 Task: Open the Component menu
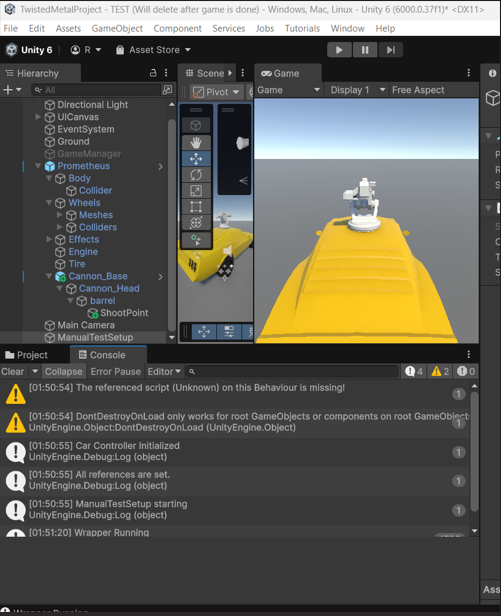point(178,28)
